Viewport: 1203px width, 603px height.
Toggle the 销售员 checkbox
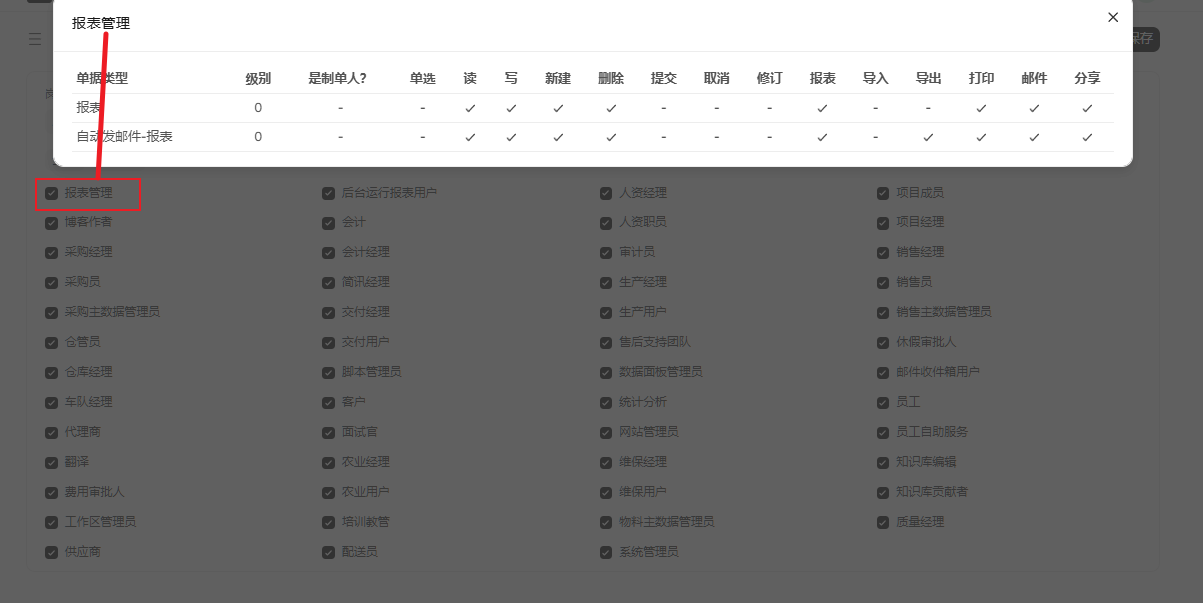pyautogui.click(x=883, y=282)
